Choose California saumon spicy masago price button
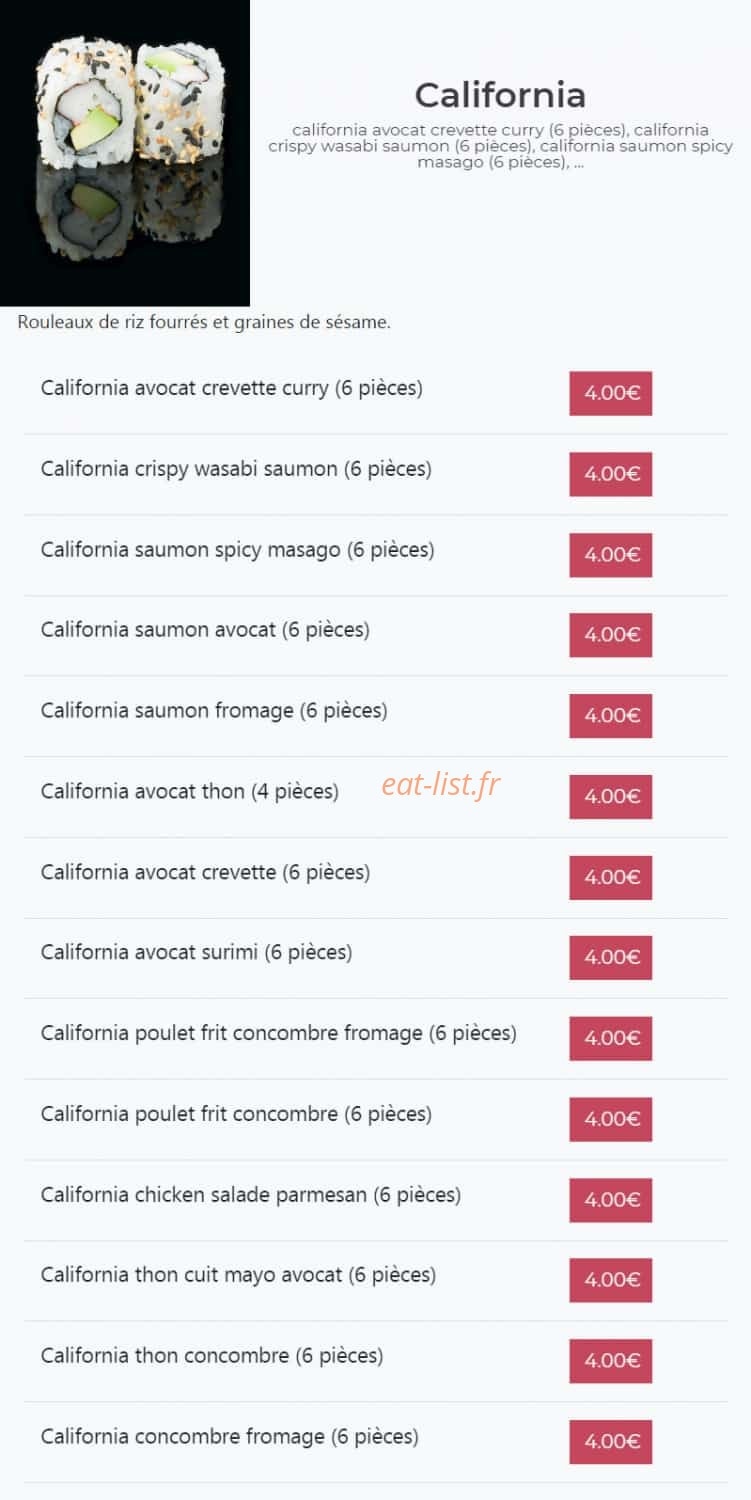 (x=611, y=555)
